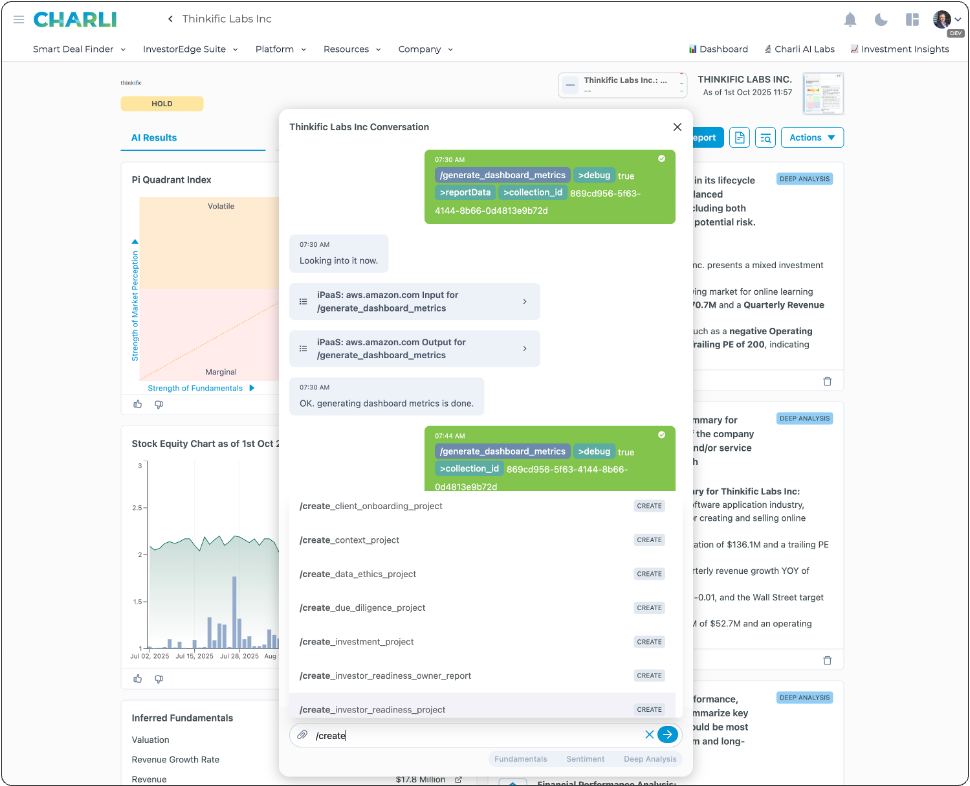Click the document report icon button
Screen dimensions: 970x786
[739, 137]
